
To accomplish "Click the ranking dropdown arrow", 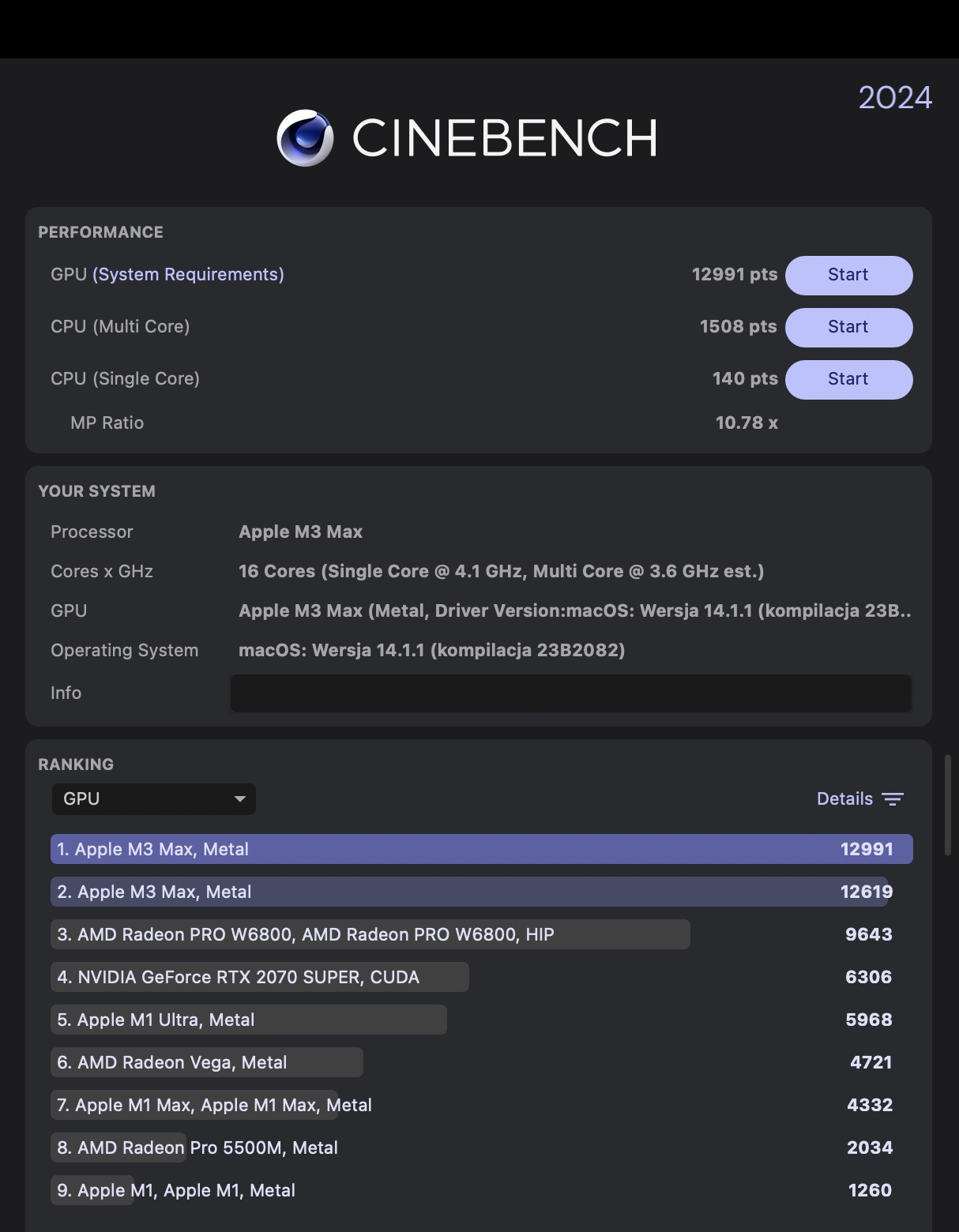I will pos(240,799).
